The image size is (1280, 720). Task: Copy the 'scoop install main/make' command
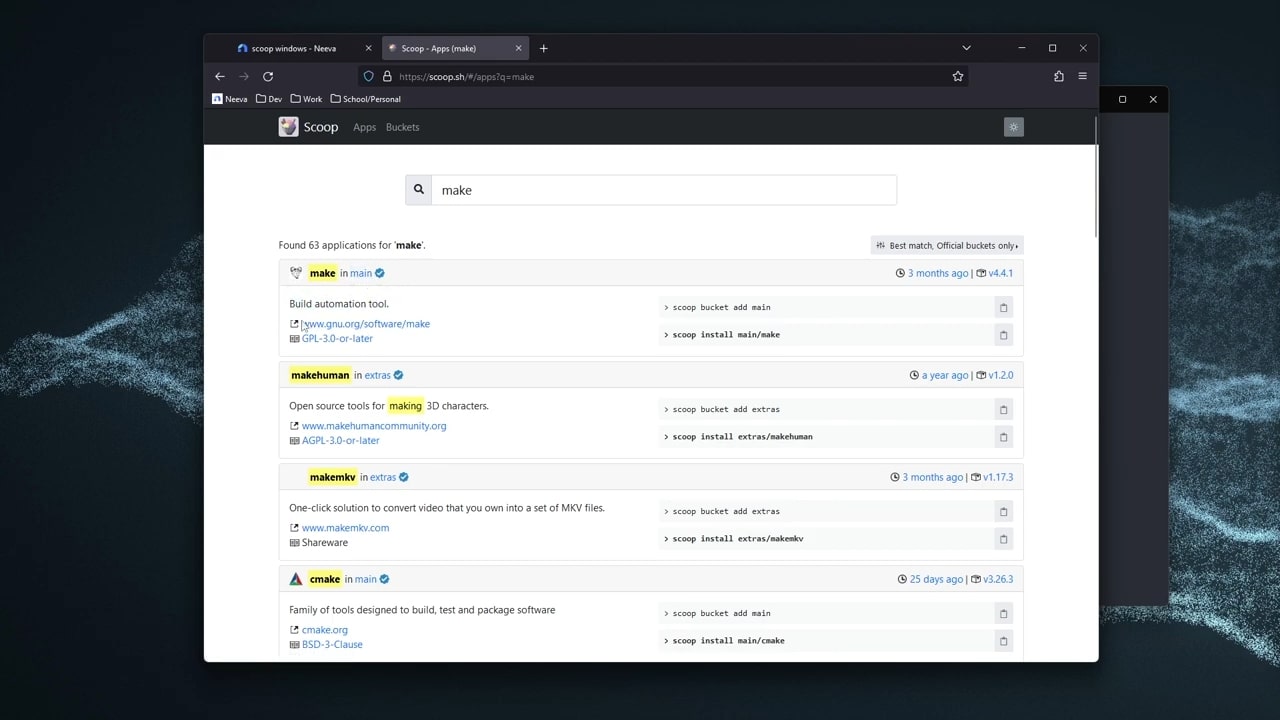[x=1003, y=335]
